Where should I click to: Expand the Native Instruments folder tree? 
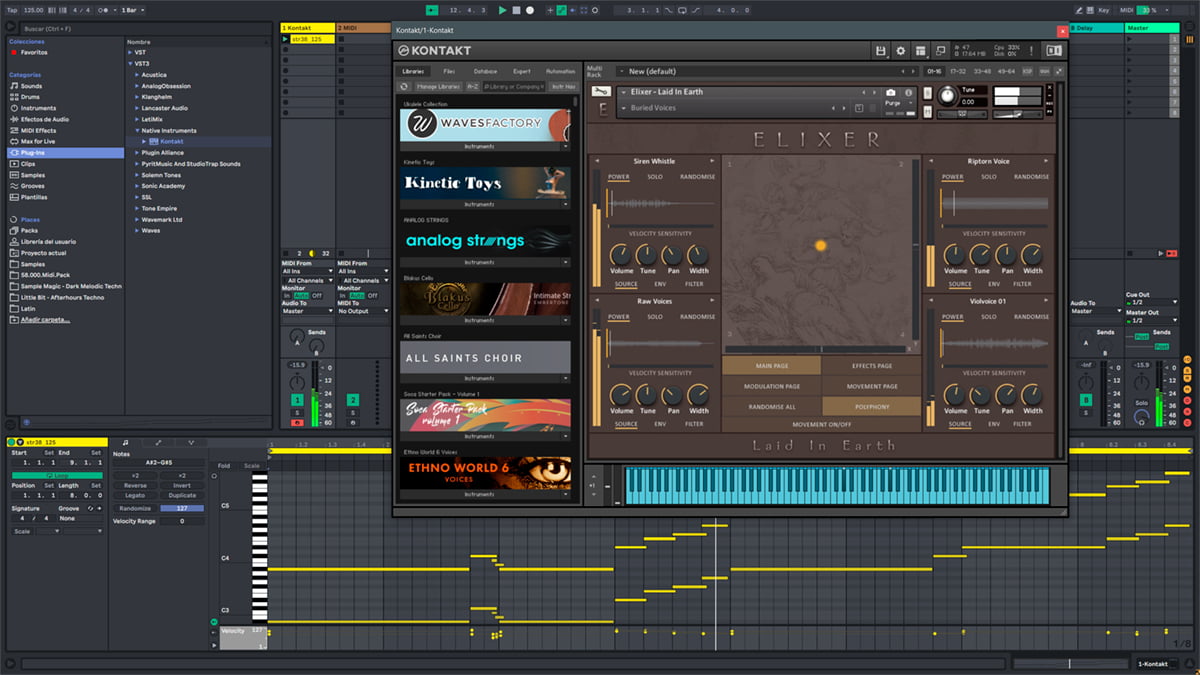coord(136,130)
